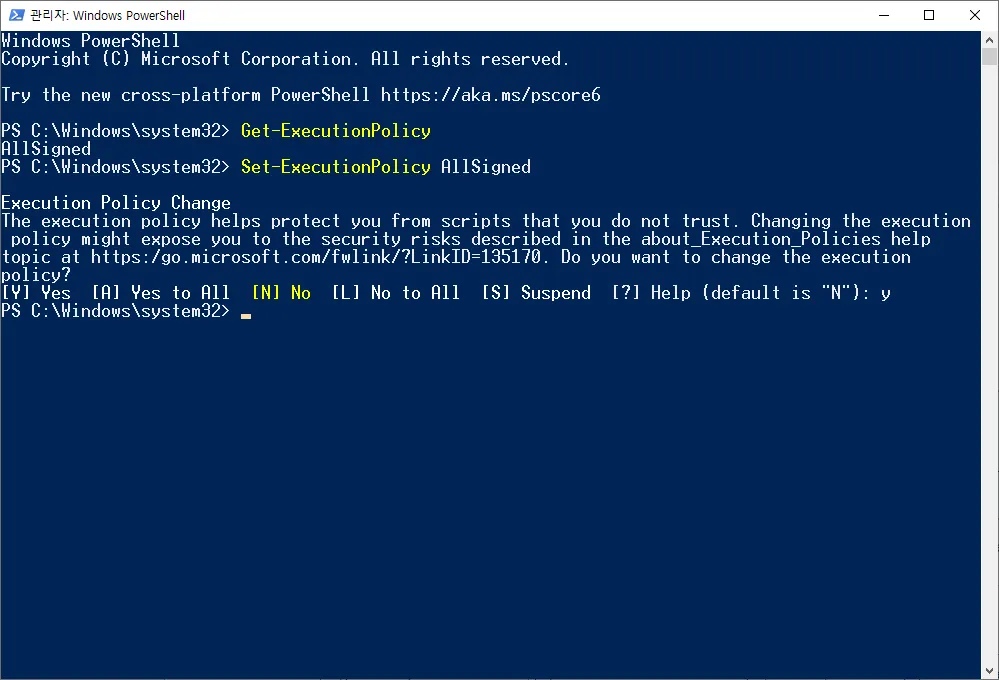Image resolution: width=999 pixels, height=680 pixels.
Task: Click the '[Y] Yes' option text
Action: pyautogui.click(x=36, y=293)
